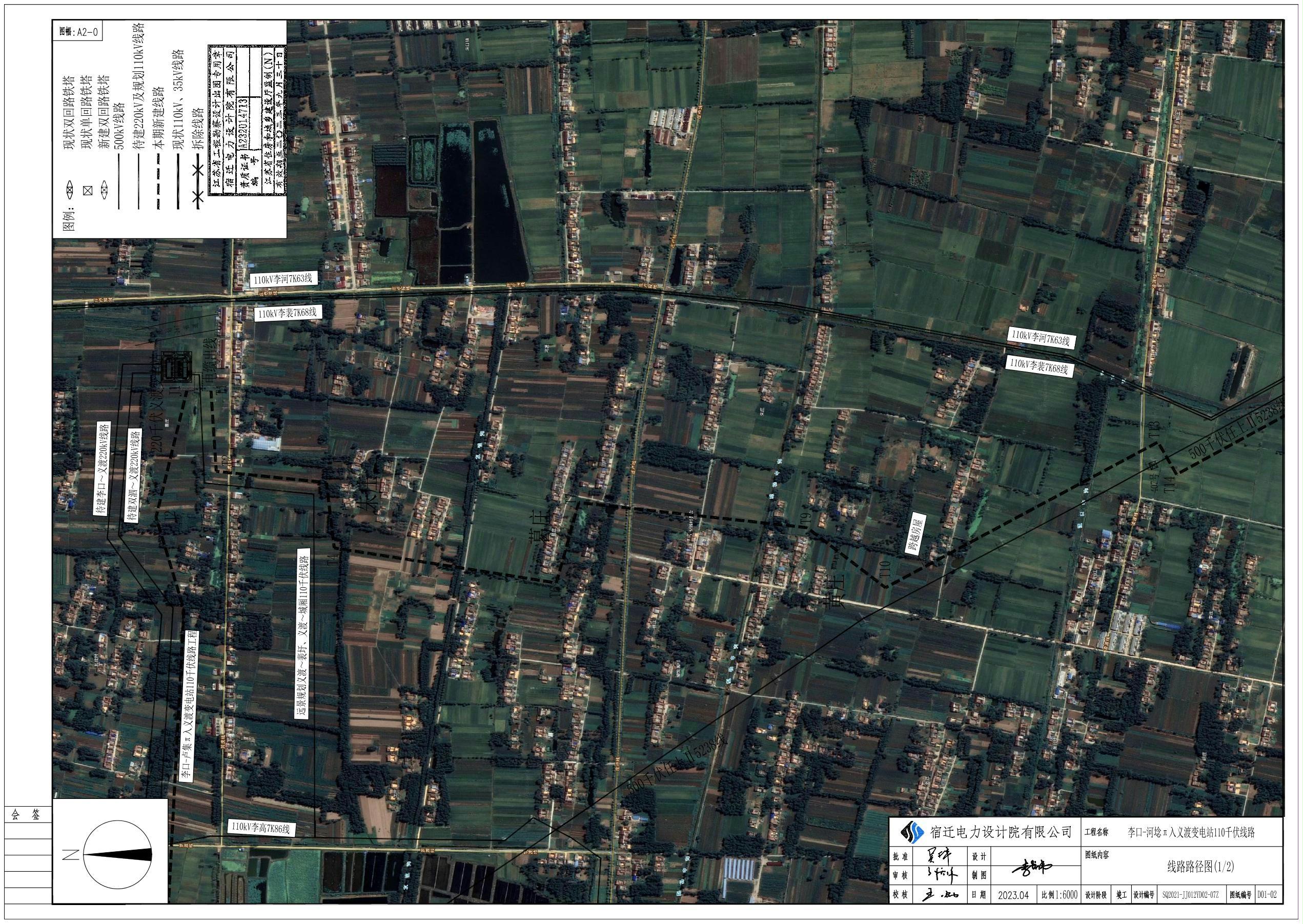Click project name 李口-河埝π入义渡变电站110千伏线路

tap(1191, 832)
